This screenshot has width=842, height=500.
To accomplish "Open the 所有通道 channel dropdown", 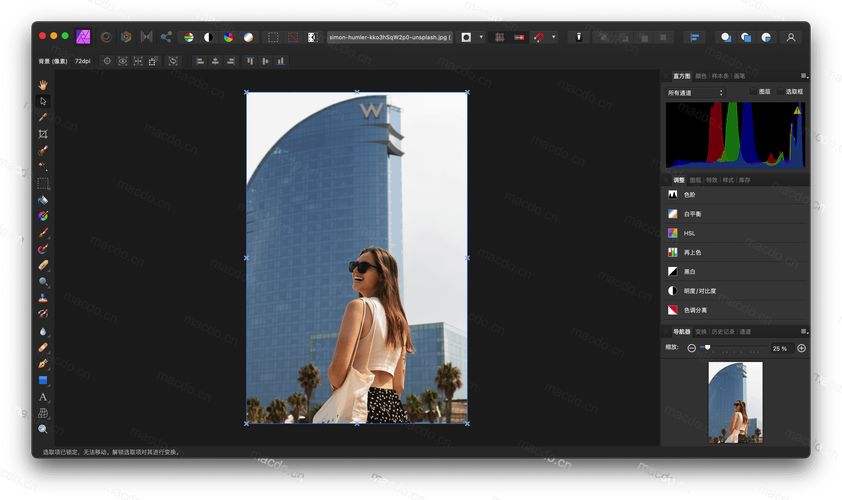I will [694, 92].
